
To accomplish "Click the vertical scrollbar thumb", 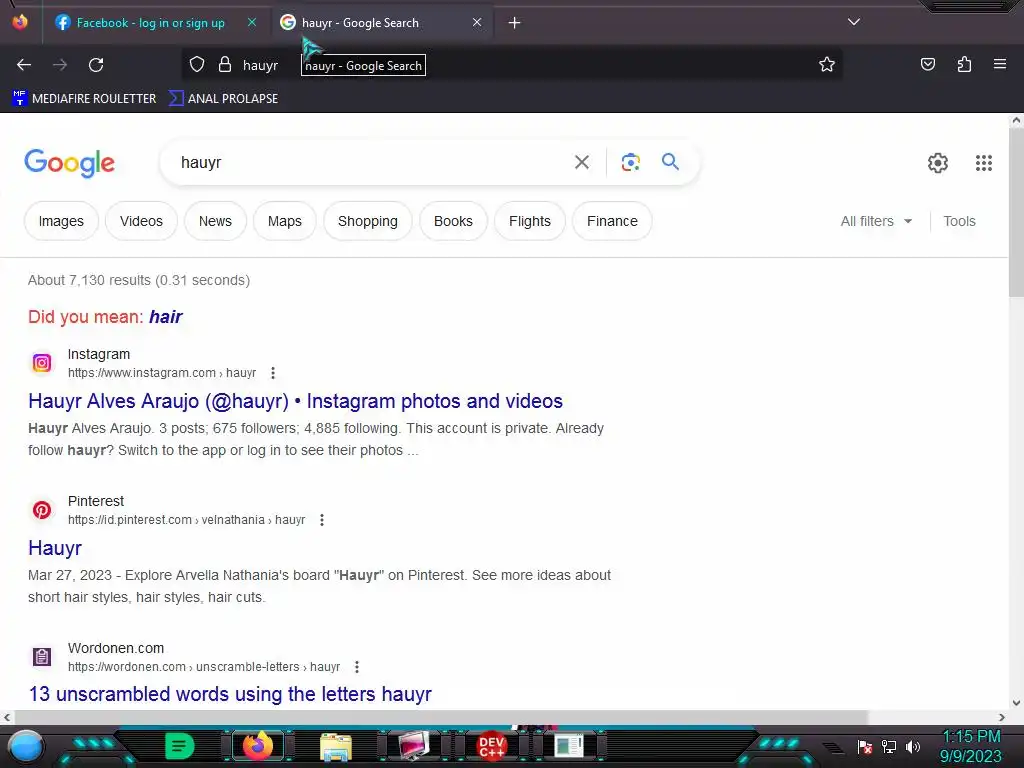I will tap(1016, 212).
